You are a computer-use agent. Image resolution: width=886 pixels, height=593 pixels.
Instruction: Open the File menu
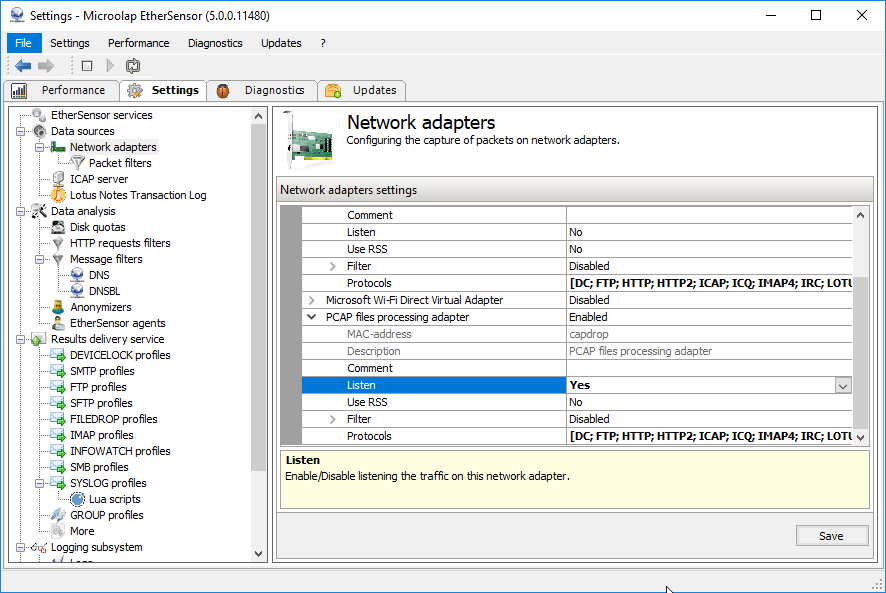(x=23, y=43)
